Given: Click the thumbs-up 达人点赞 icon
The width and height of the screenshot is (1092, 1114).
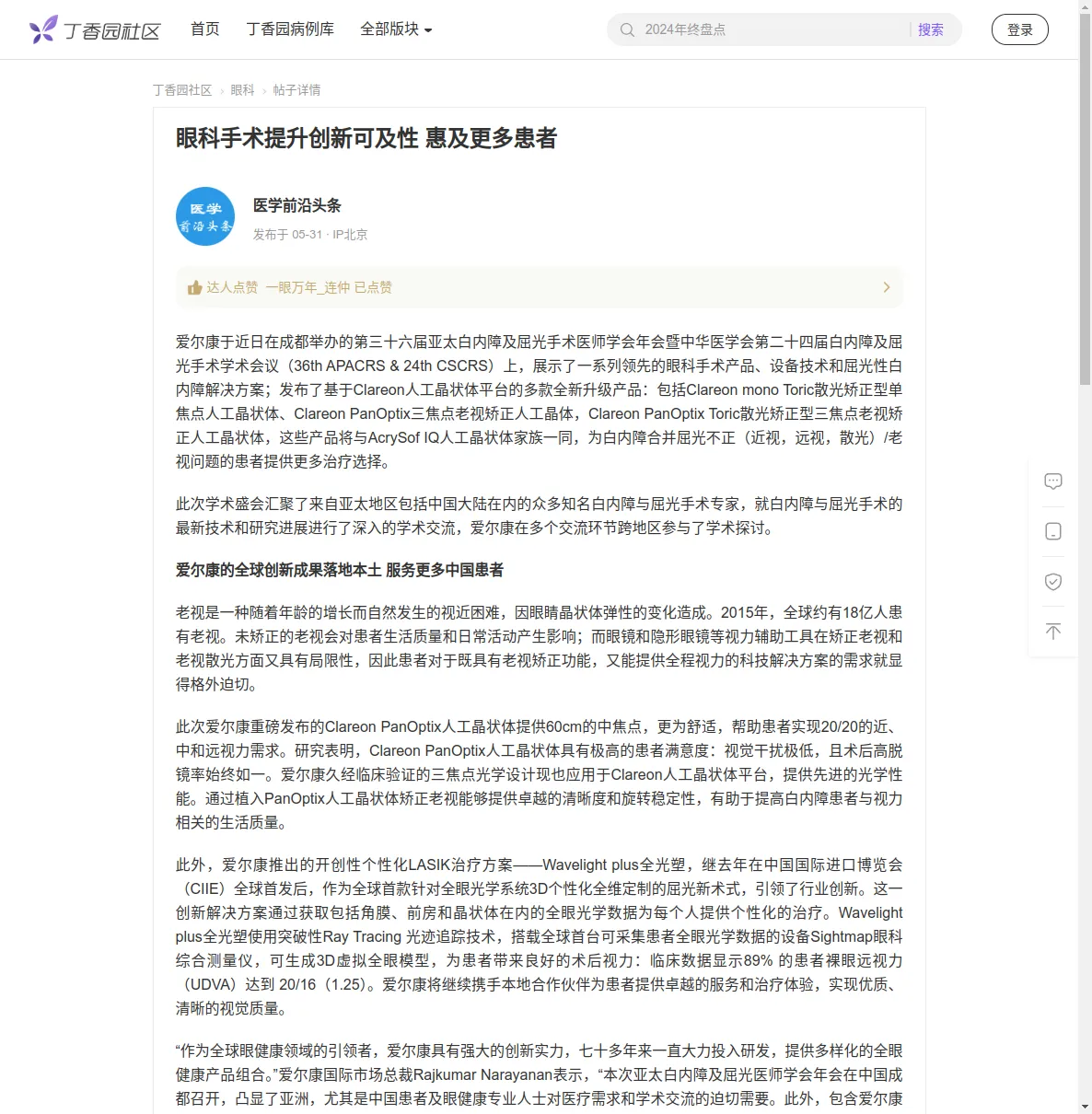Looking at the screenshot, I should [194, 287].
